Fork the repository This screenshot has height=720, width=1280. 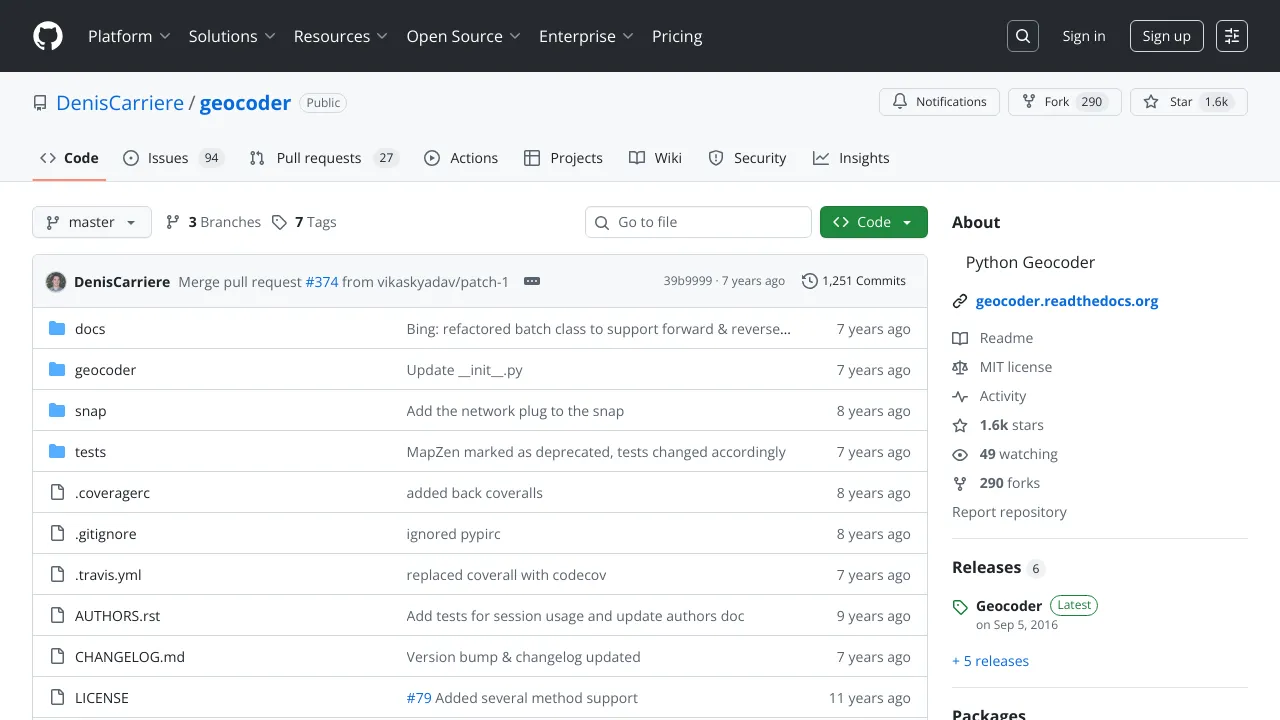point(1064,102)
